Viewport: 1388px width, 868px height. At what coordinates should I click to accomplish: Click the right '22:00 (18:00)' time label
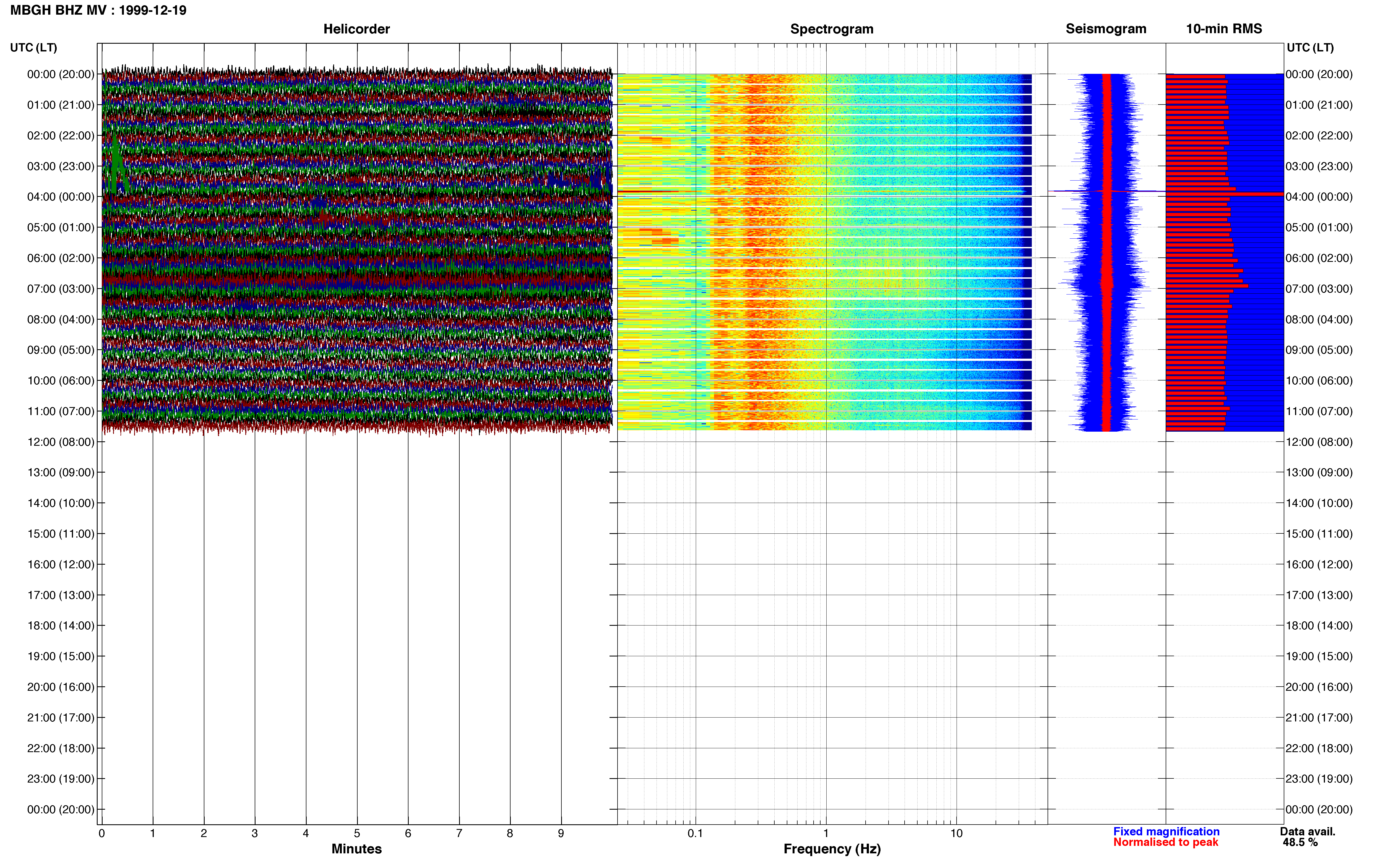click(x=1319, y=749)
